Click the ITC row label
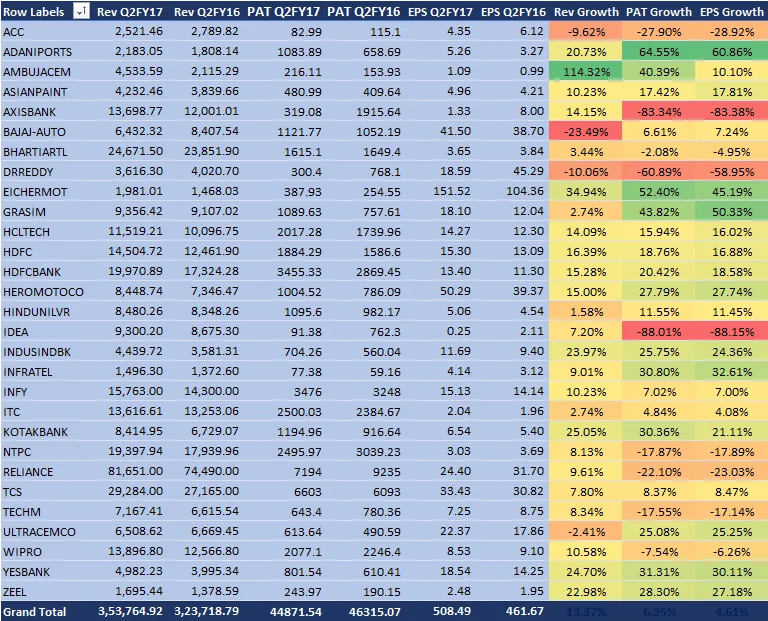The width and height of the screenshot is (768, 621). [x=12, y=412]
